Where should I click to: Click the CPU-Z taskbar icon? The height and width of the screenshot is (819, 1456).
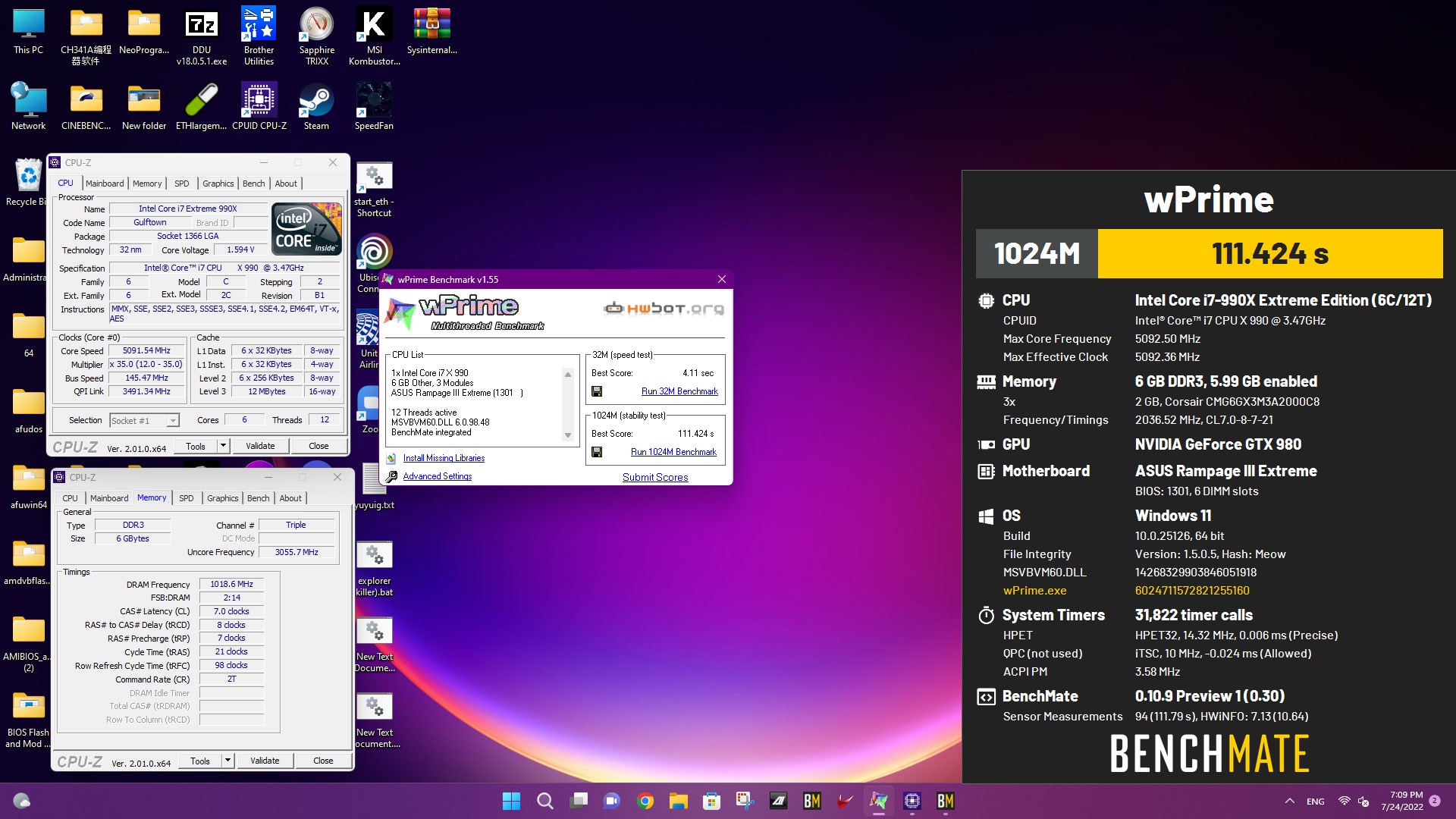click(912, 801)
